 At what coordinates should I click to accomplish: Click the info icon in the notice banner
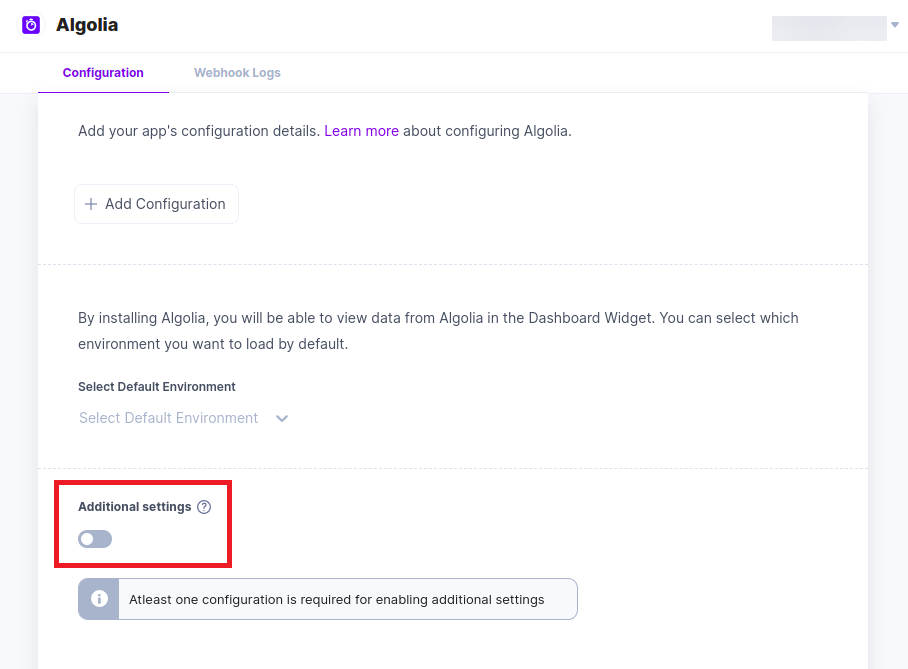[99, 599]
